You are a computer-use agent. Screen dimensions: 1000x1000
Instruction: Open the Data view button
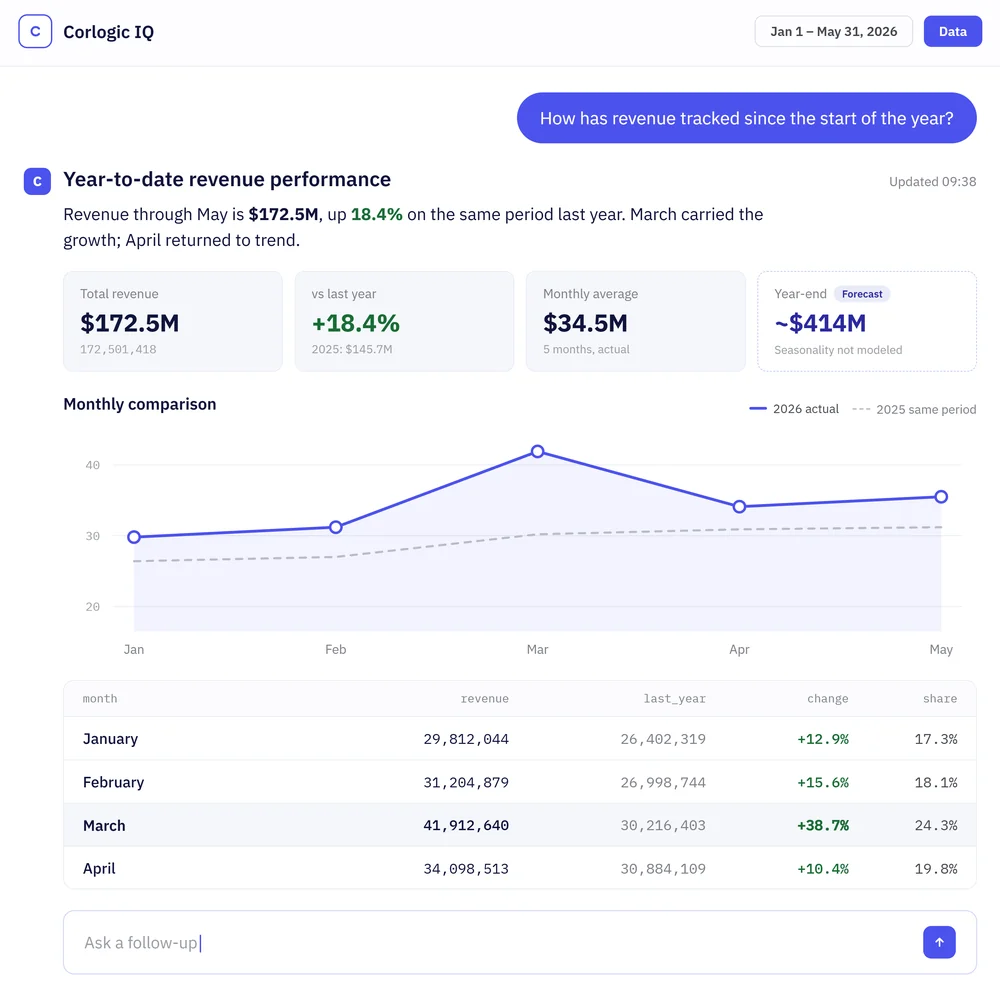pyautogui.click(x=953, y=31)
